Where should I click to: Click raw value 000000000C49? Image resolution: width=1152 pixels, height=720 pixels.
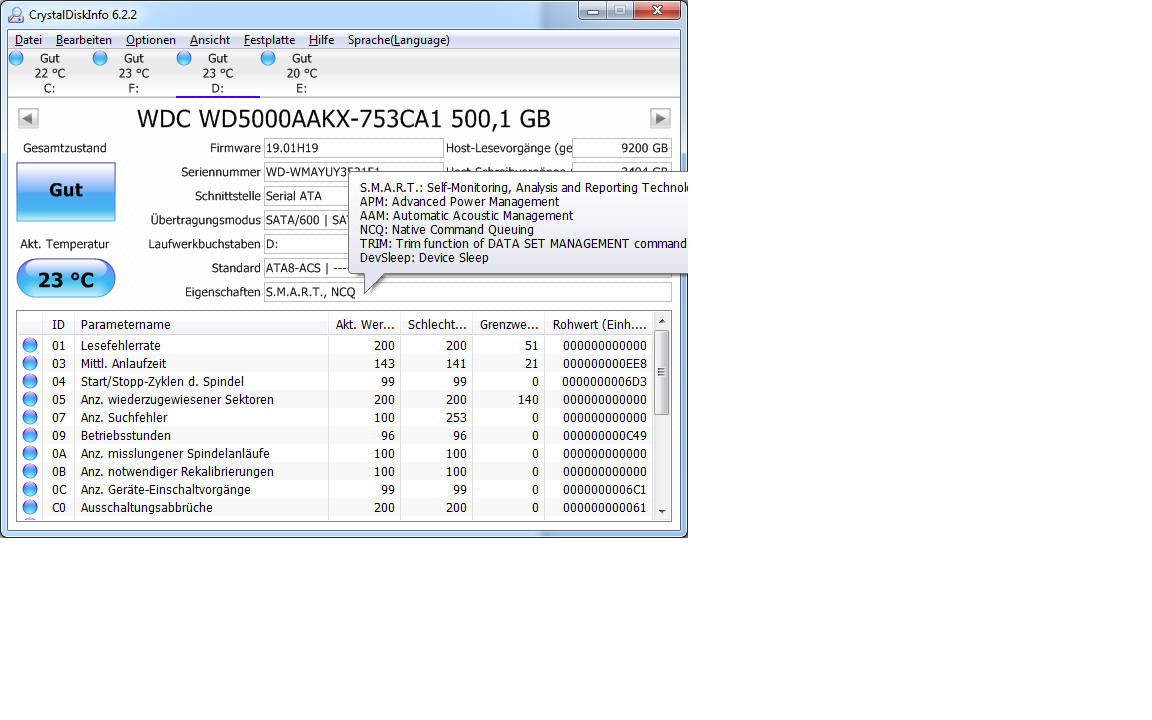click(x=605, y=436)
